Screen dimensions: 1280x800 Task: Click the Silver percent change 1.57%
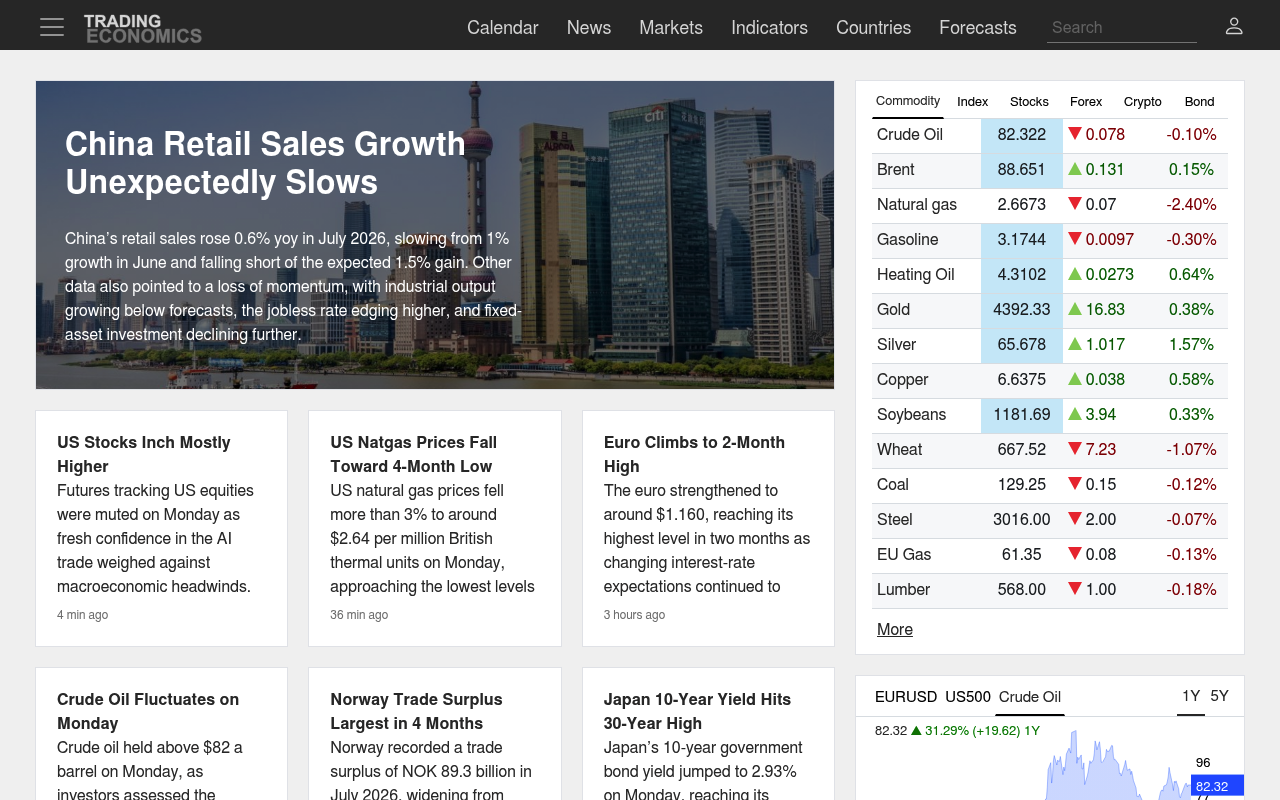[1191, 345]
